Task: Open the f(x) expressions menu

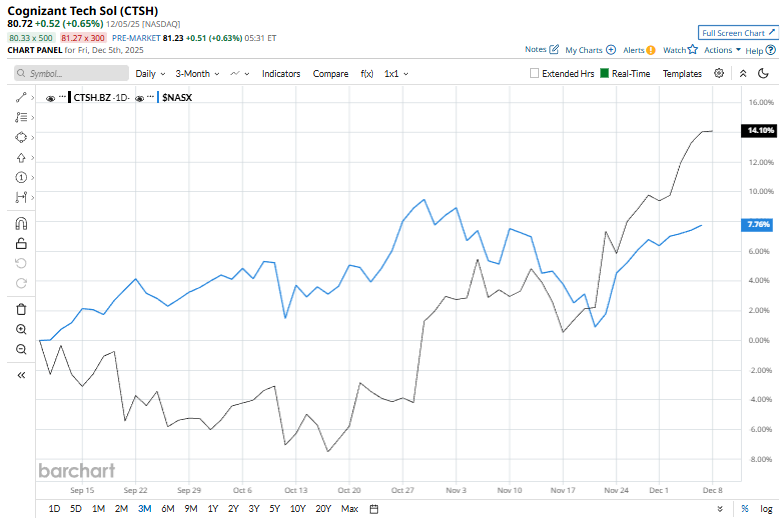Action: click(367, 74)
